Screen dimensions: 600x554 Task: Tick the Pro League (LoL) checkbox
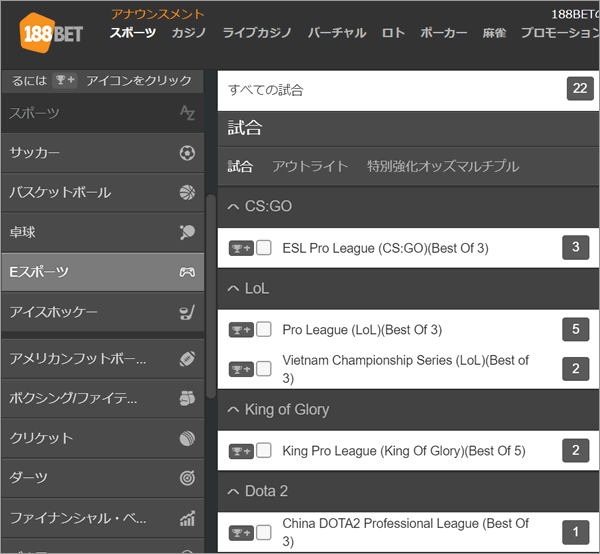point(264,329)
